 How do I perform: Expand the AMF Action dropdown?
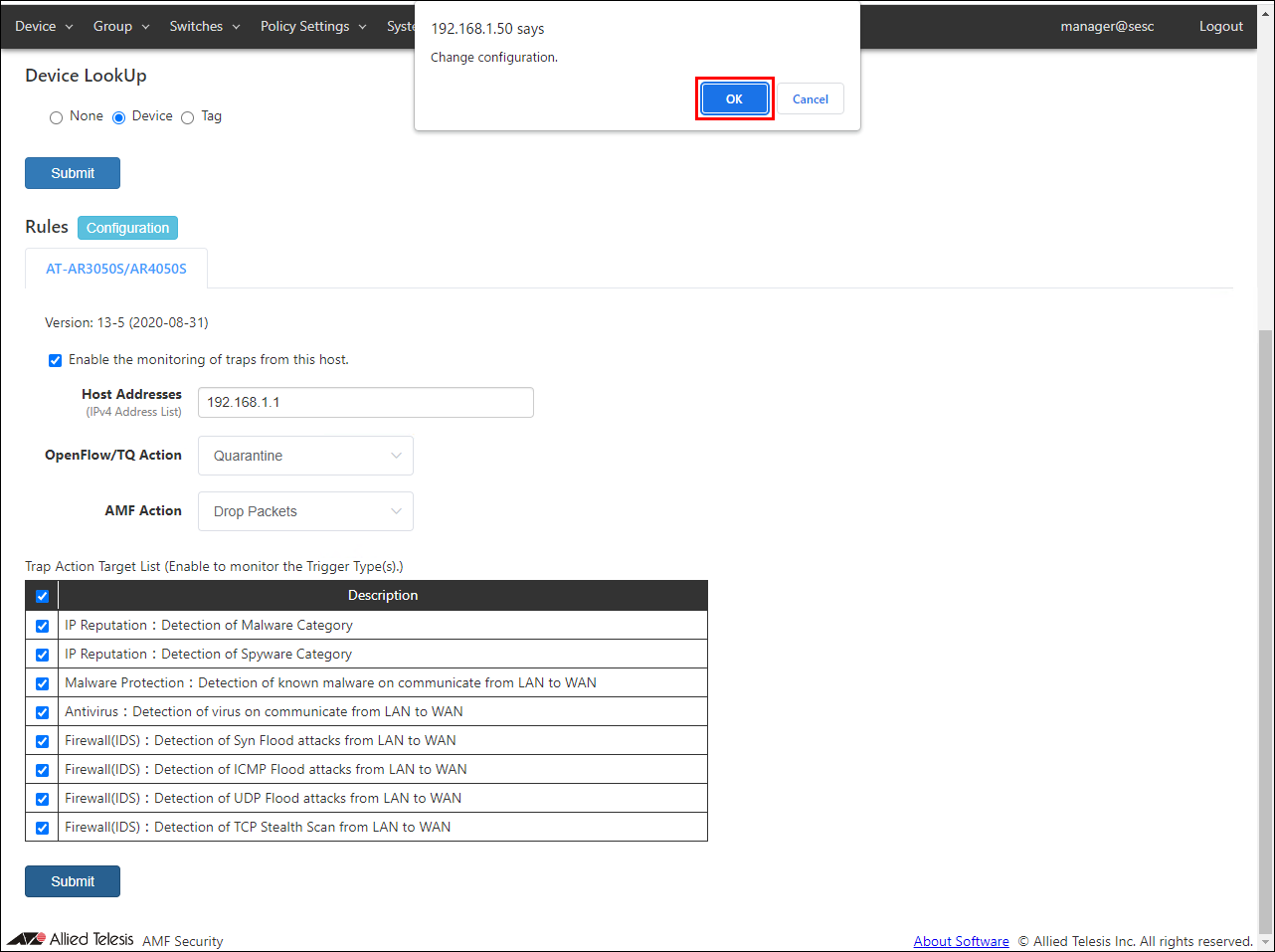[x=305, y=511]
